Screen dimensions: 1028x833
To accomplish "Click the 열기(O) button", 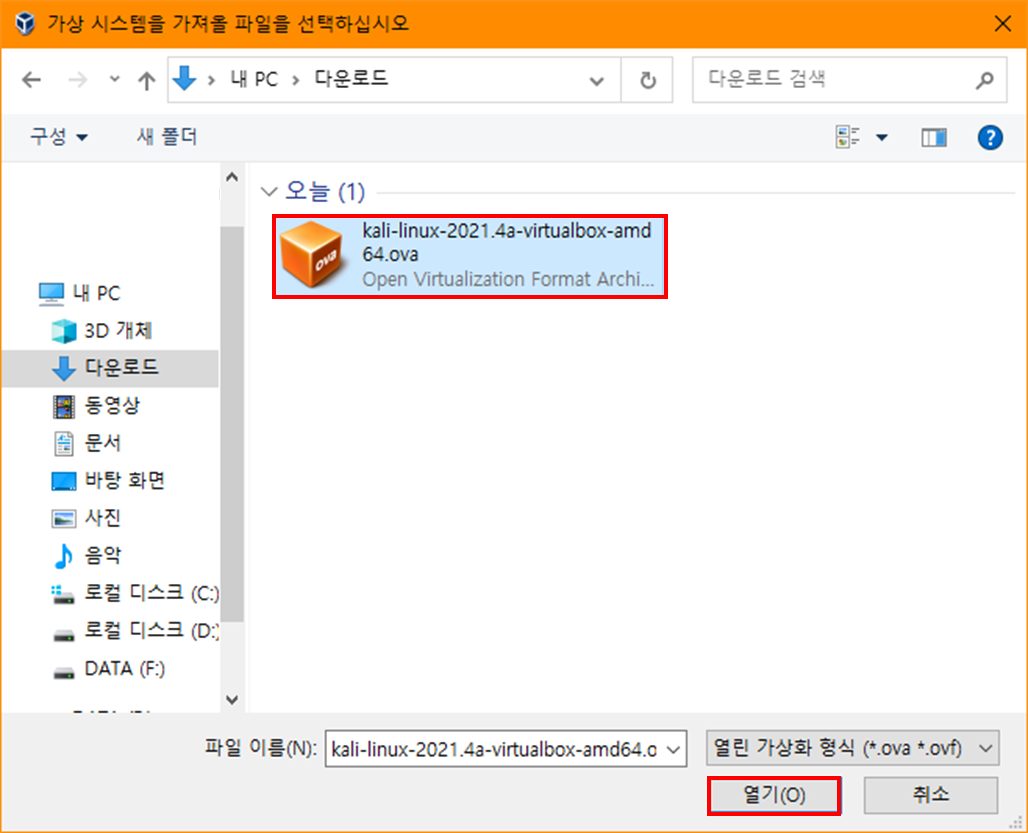I will [x=775, y=795].
